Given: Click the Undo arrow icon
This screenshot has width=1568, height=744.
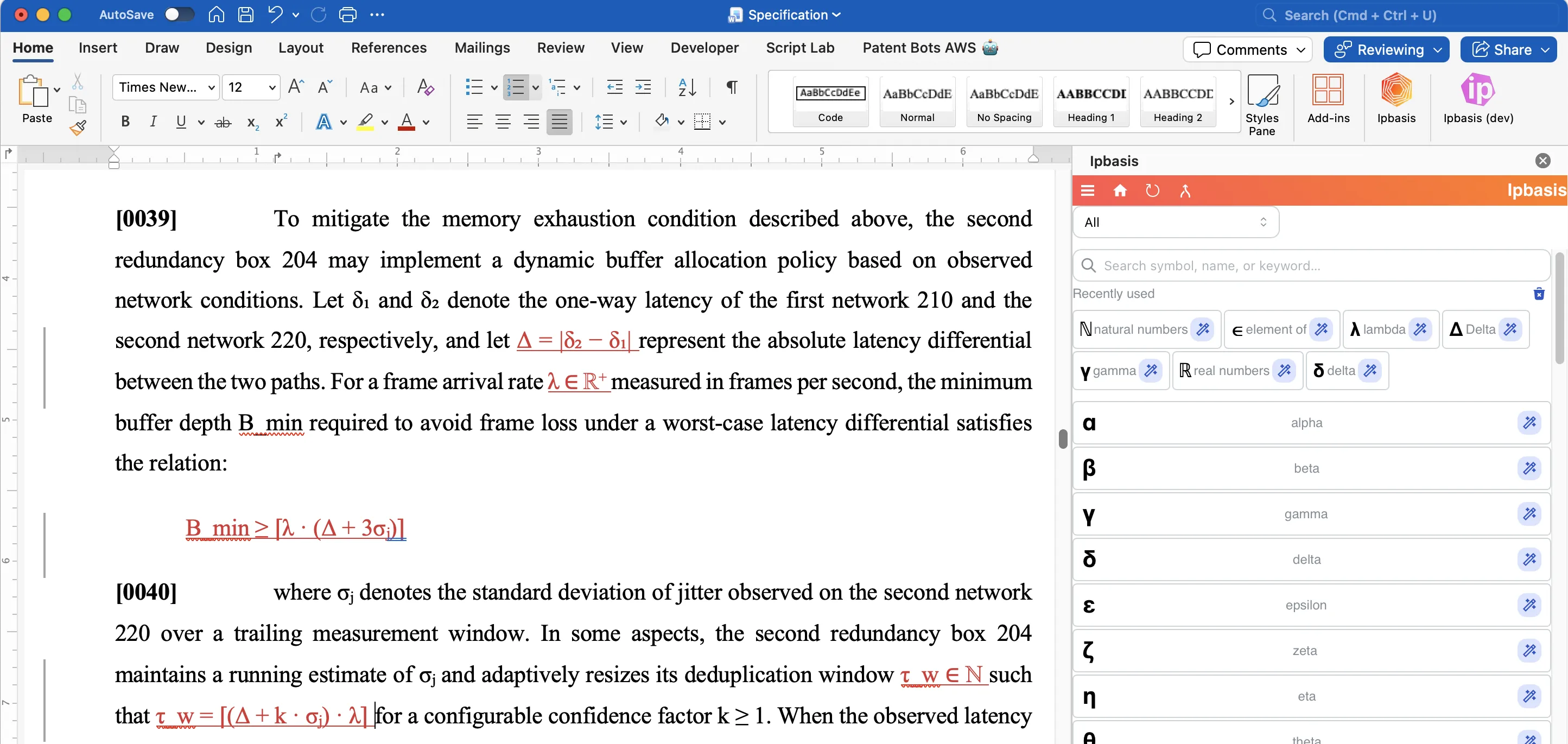Looking at the screenshot, I should click(x=275, y=15).
